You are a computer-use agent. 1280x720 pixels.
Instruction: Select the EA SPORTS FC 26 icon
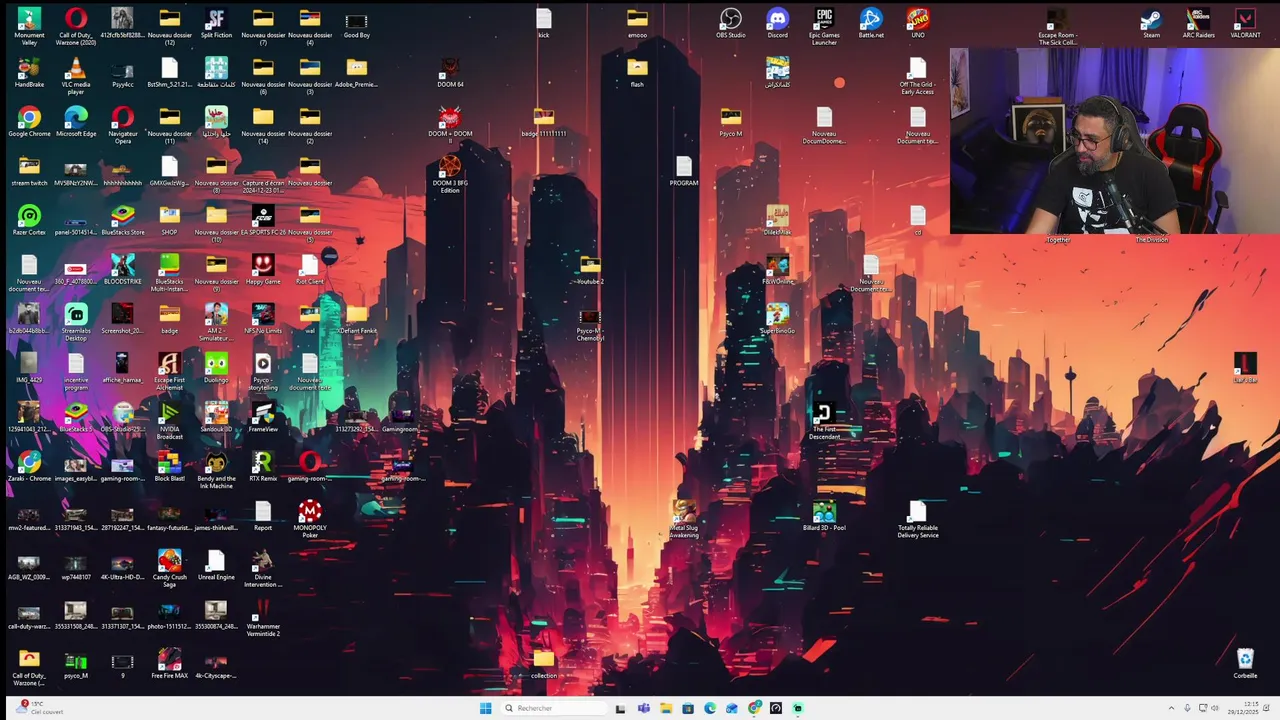[263, 220]
